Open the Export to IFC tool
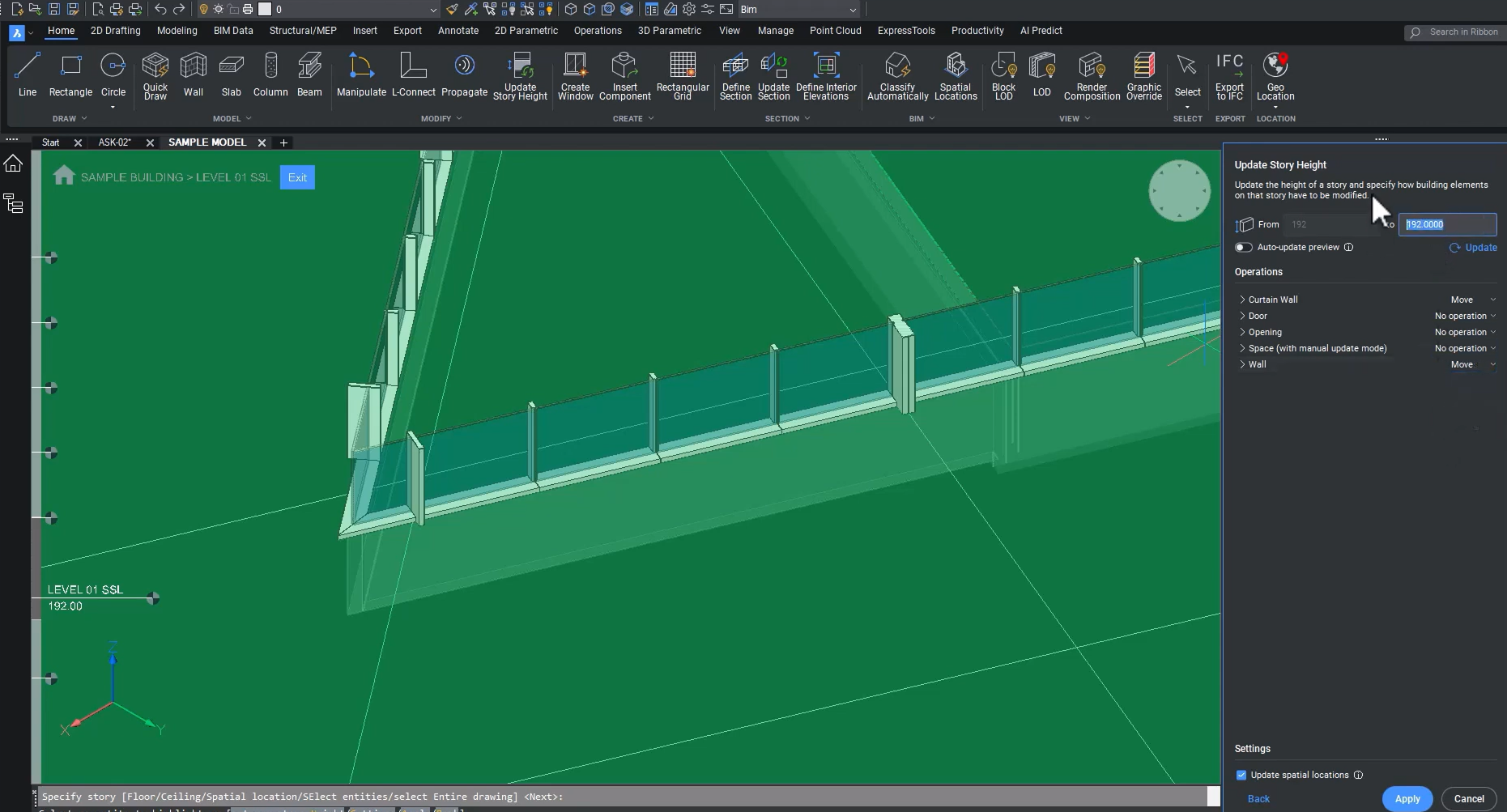Screen dimensions: 1507x812 (1229, 75)
